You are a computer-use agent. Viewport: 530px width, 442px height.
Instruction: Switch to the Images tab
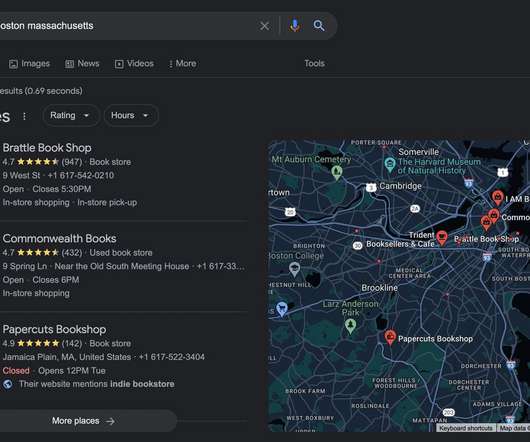coord(29,64)
